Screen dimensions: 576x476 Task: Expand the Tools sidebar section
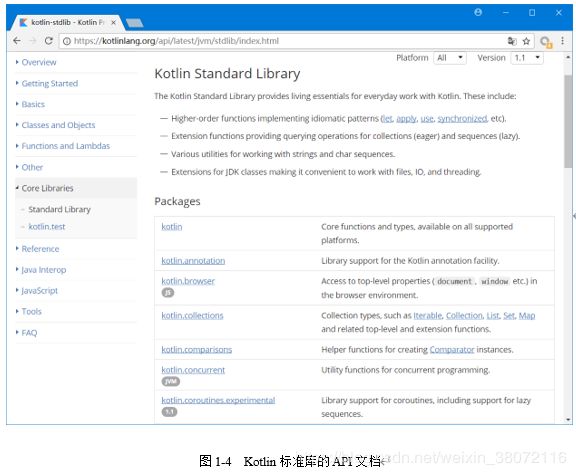pos(31,312)
